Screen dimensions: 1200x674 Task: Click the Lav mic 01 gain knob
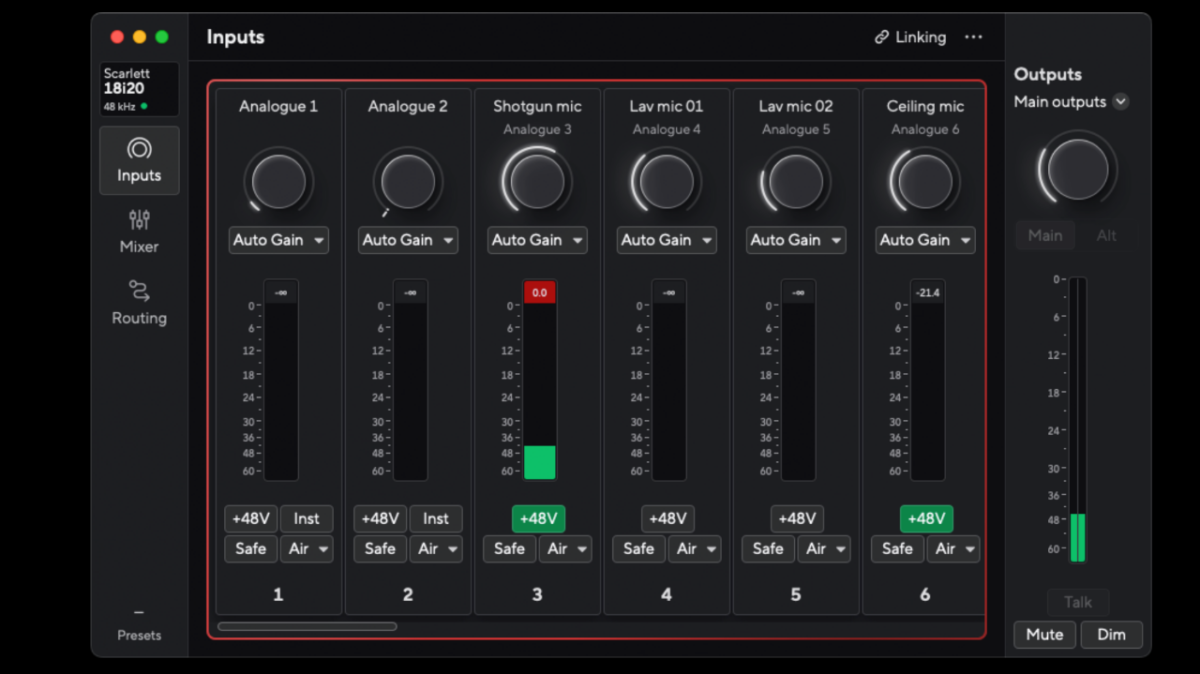pyautogui.click(x=666, y=182)
